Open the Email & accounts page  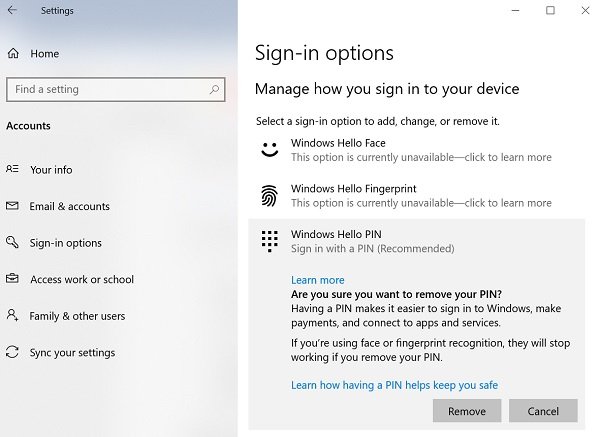pos(70,206)
